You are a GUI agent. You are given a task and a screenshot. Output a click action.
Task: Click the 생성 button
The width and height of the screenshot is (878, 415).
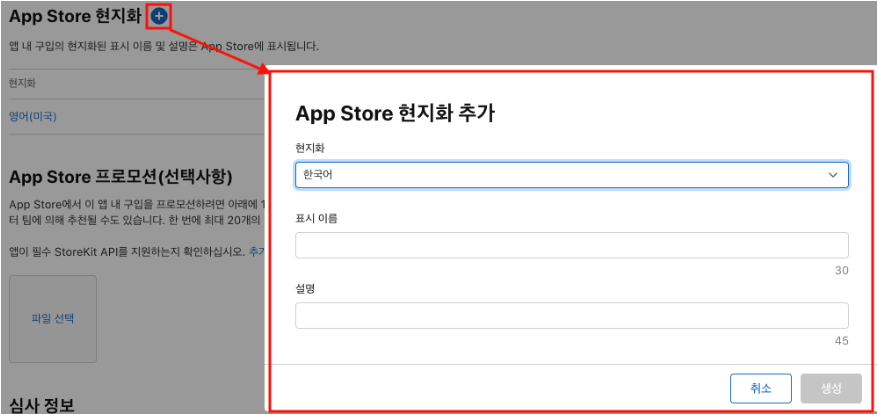(x=831, y=389)
